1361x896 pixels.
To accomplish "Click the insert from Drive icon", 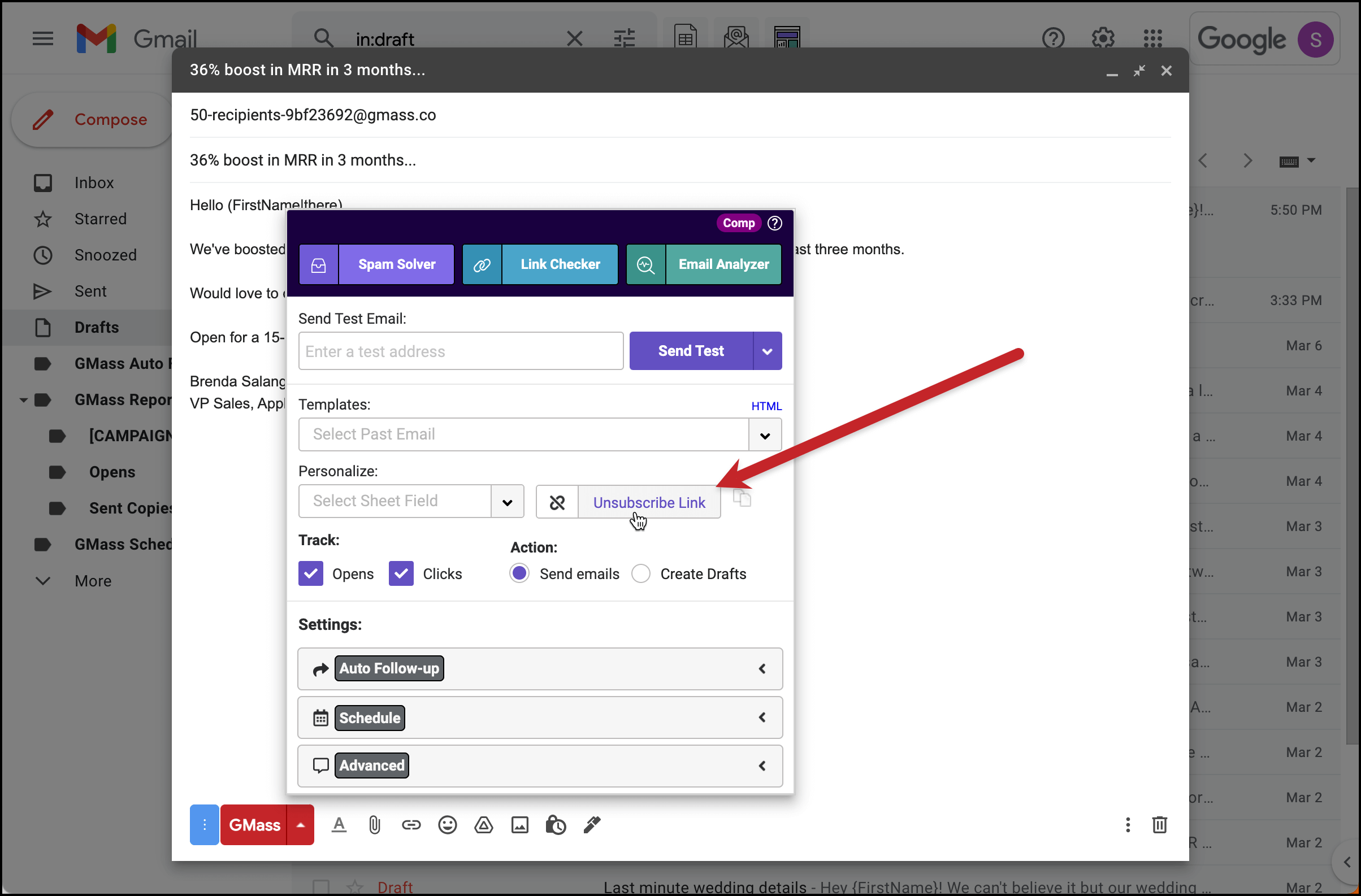I will [484, 825].
